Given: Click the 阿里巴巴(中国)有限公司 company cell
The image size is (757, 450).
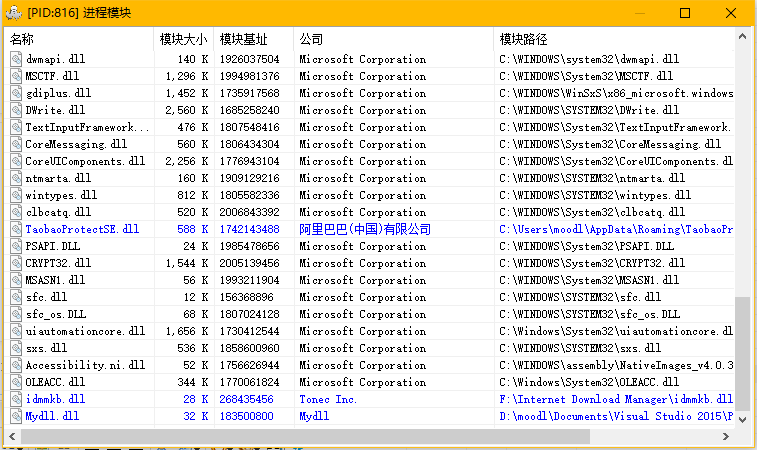Looking at the screenshot, I should (x=364, y=229).
